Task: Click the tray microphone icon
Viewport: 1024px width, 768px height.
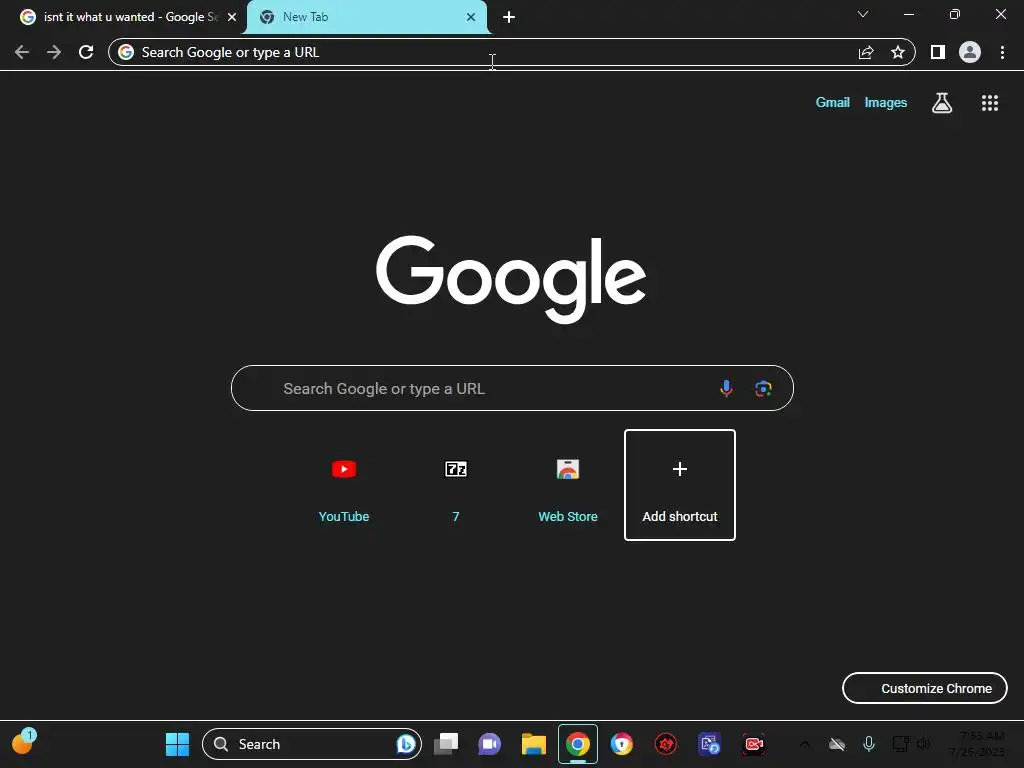Action: pyautogui.click(x=869, y=744)
